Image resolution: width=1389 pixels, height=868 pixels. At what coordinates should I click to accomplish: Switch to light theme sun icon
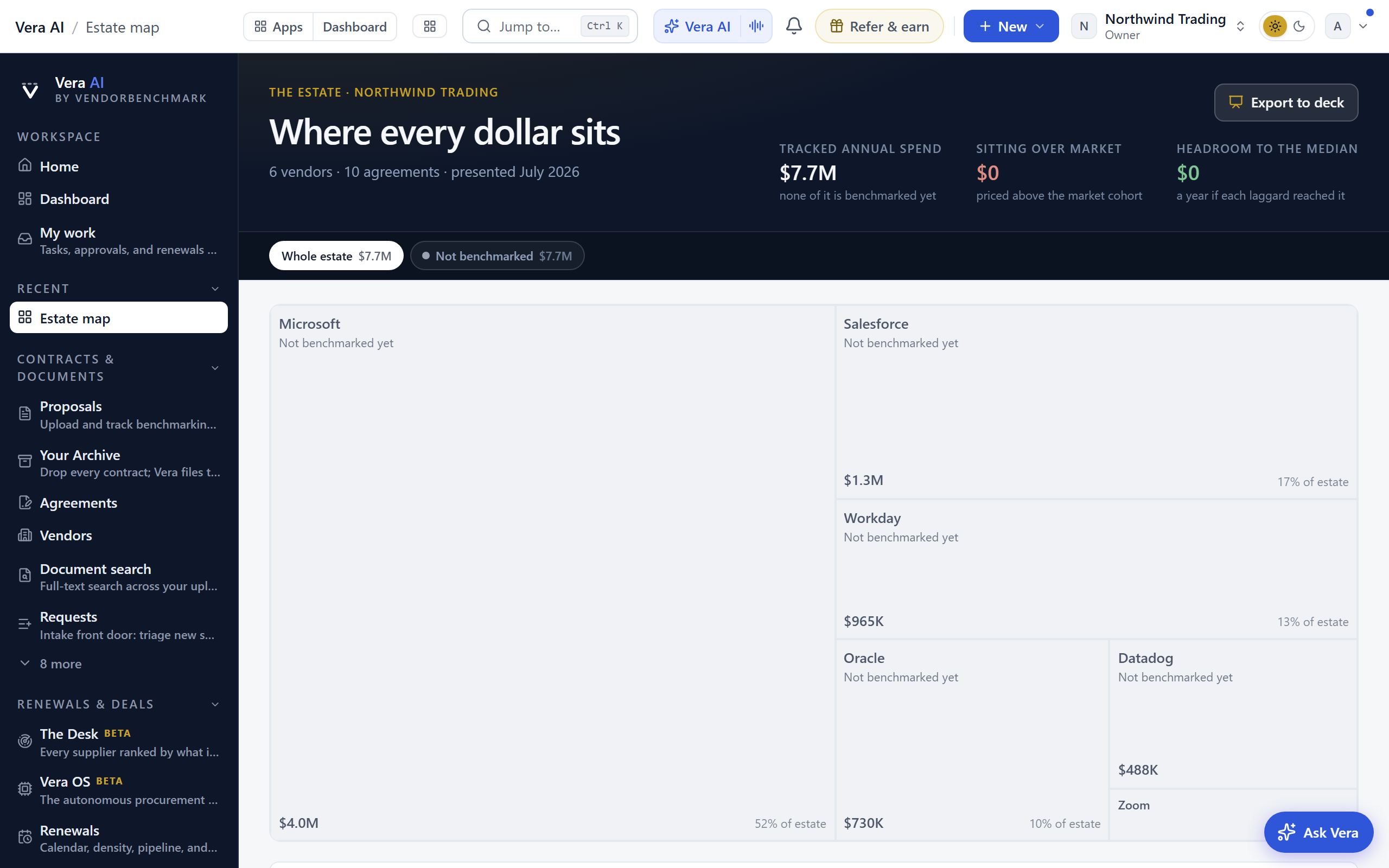(x=1275, y=26)
